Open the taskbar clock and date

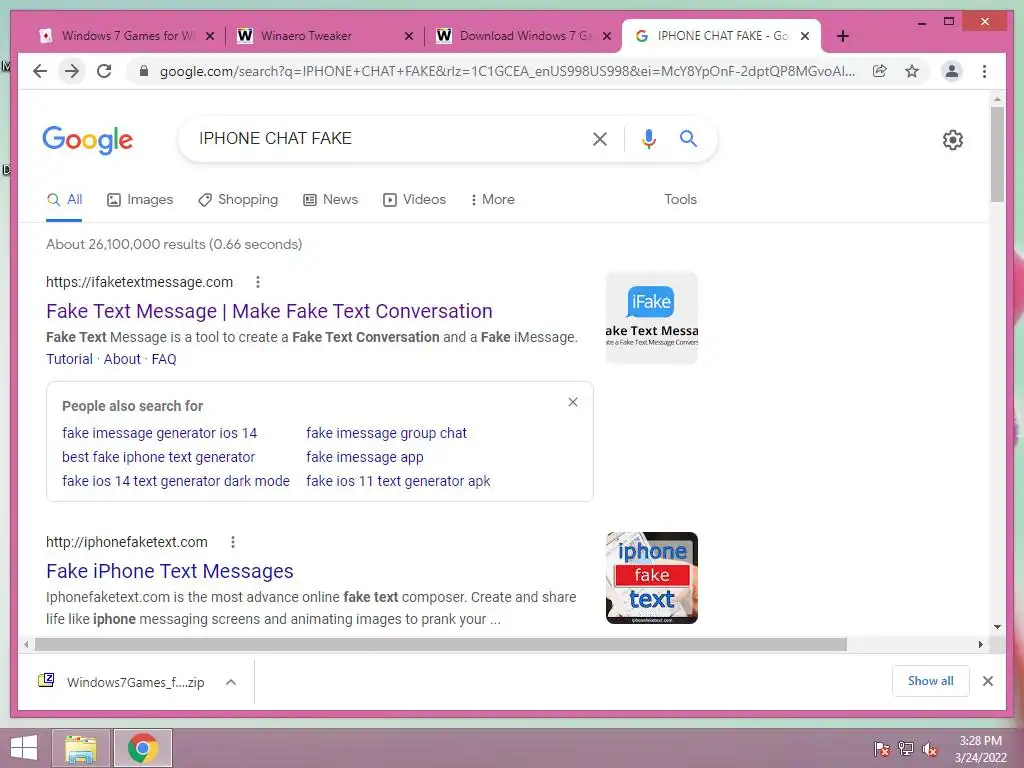(x=980, y=749)
